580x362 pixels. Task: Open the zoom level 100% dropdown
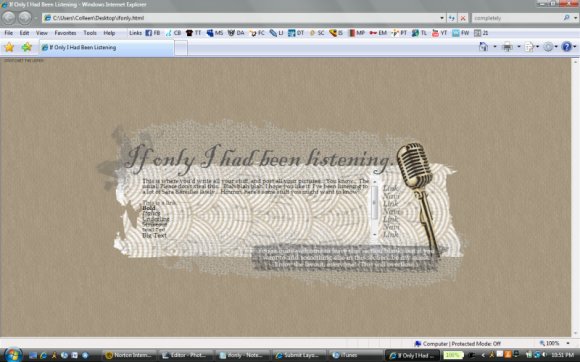point(554,343)
